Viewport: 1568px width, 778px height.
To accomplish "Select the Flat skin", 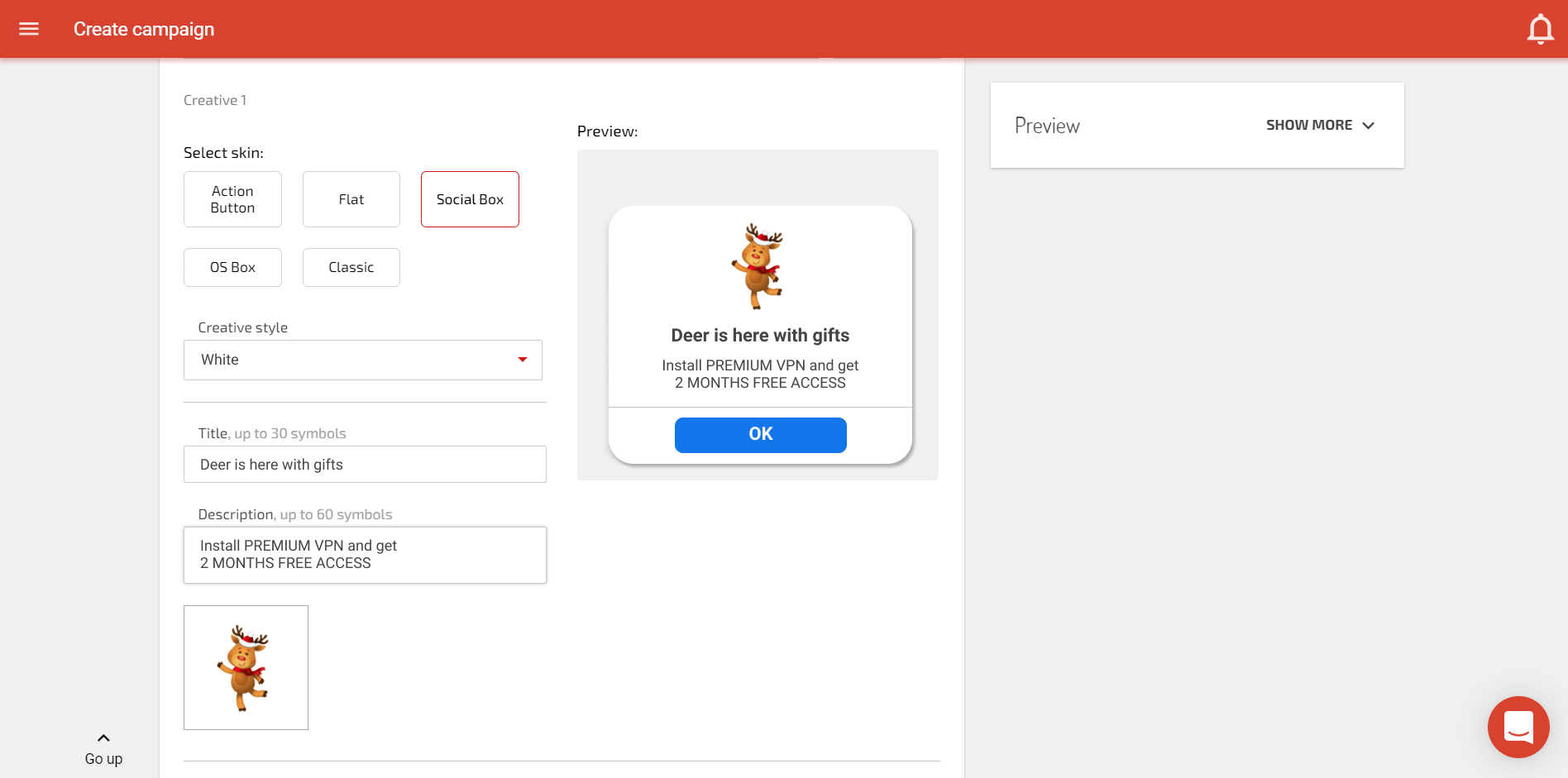I will 351,198.
